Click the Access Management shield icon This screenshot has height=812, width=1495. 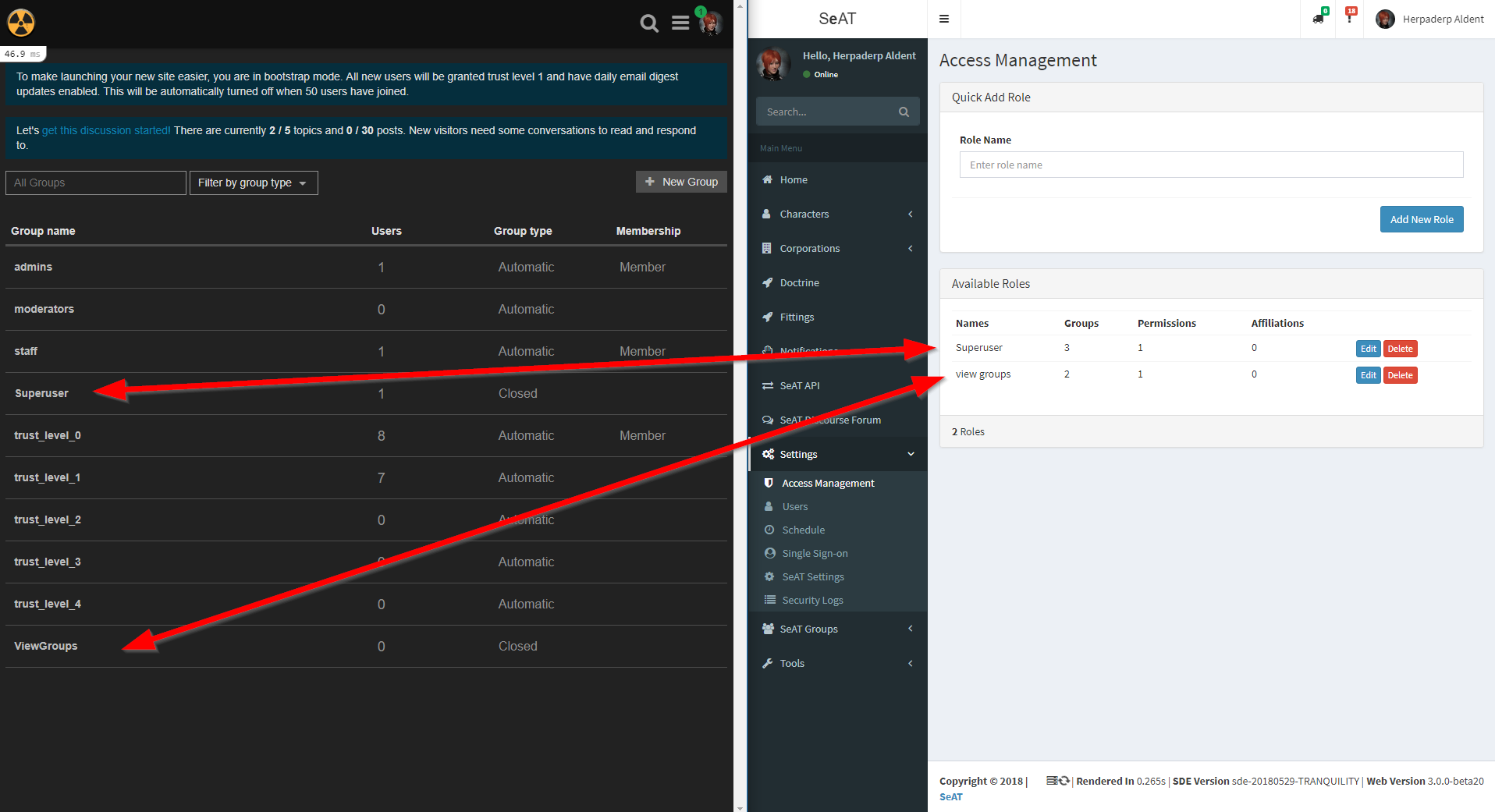pyautogui.click(x=769, y=483)
